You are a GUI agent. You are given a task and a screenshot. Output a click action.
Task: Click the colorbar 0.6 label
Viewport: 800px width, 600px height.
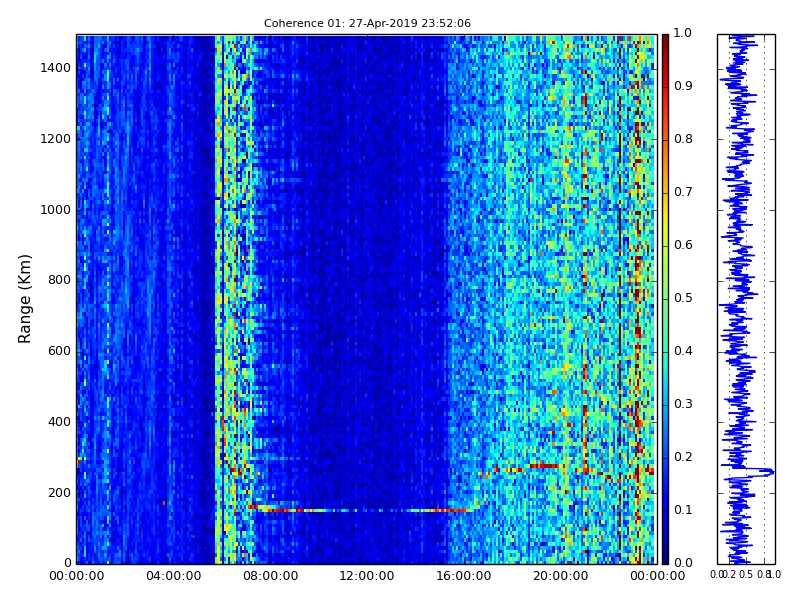point(683,245)
